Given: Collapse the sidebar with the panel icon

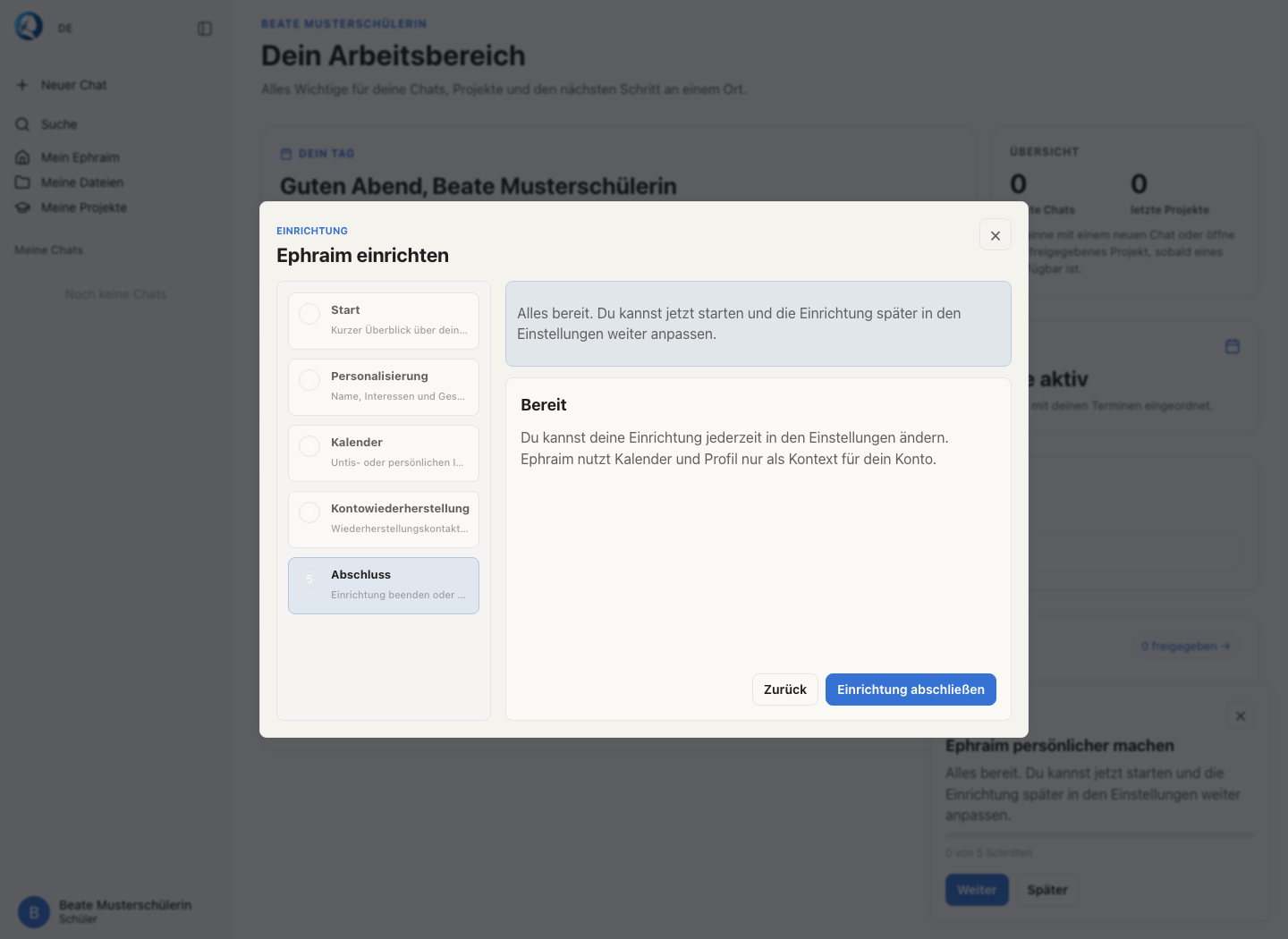Looking at the screenshot, I should 205,29.
